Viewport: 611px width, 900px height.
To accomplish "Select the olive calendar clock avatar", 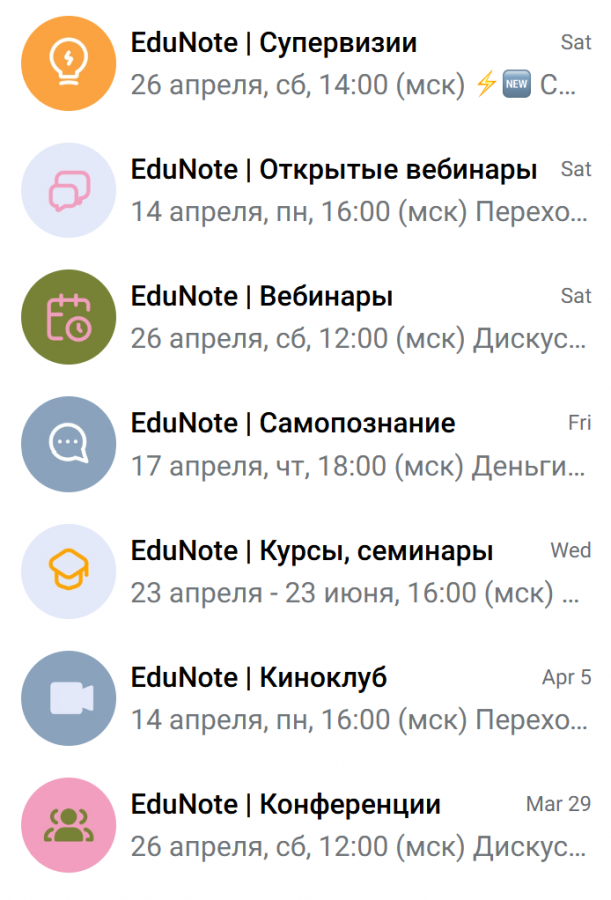I will click(x=68, y=317).
